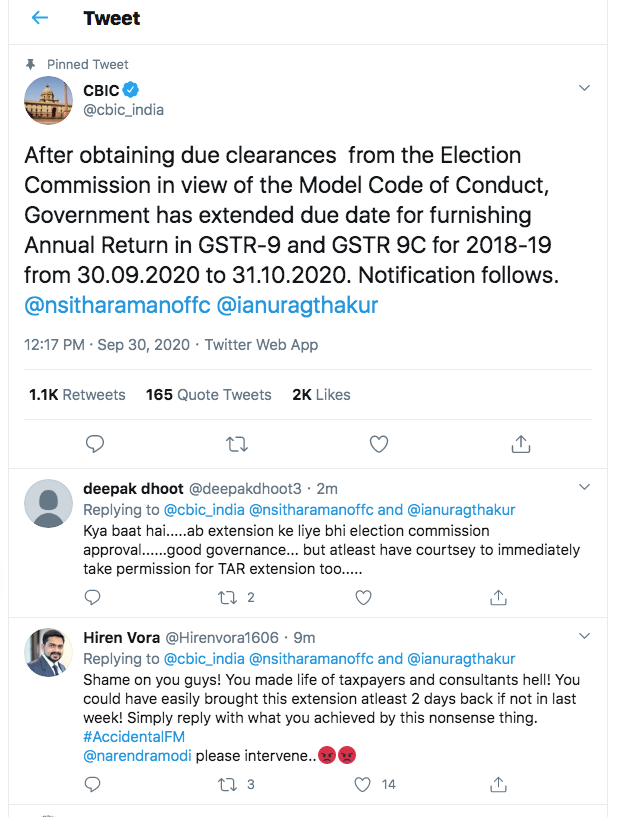Retweet the CBIC pinned tweet
The image size is (634, 817).
[237, 443]
